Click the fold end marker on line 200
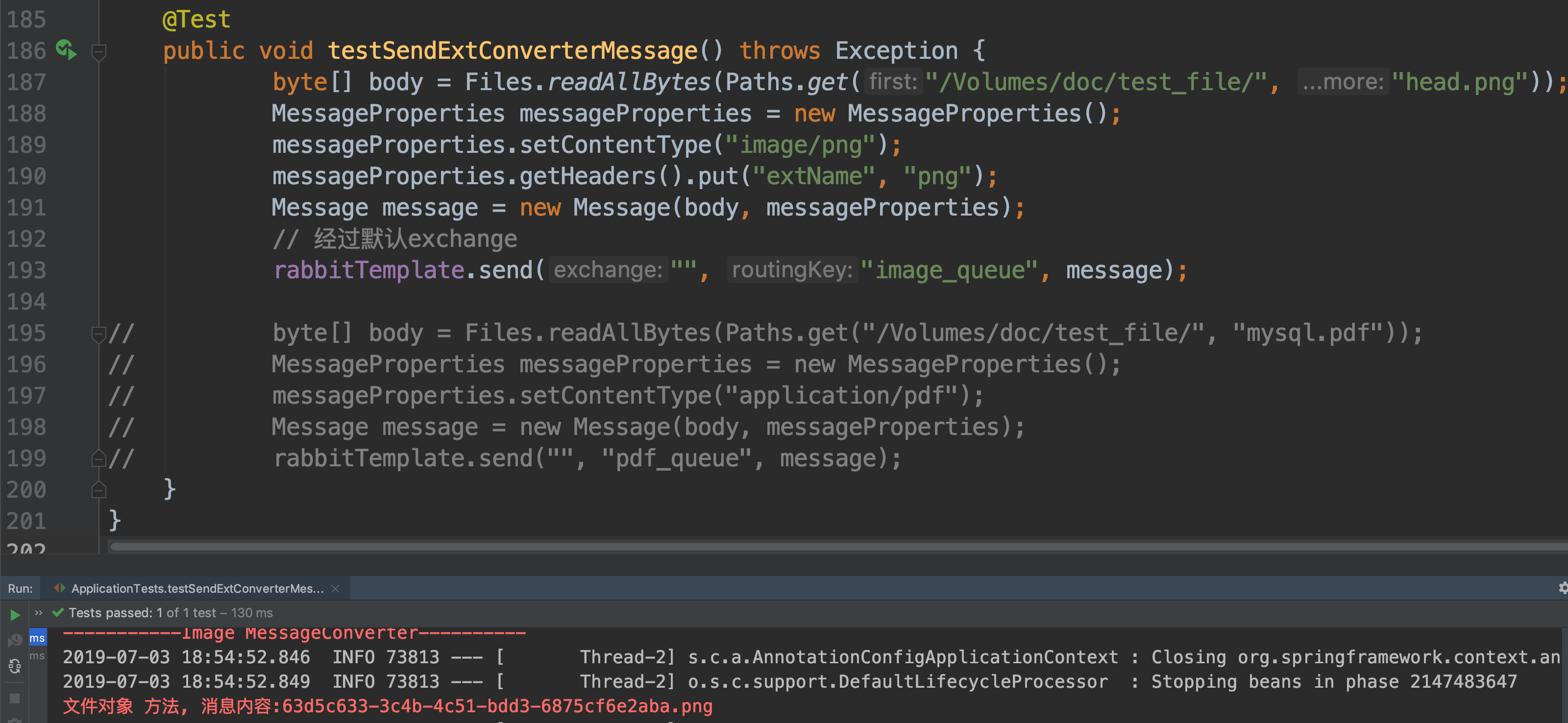 [x=98, y=490]
